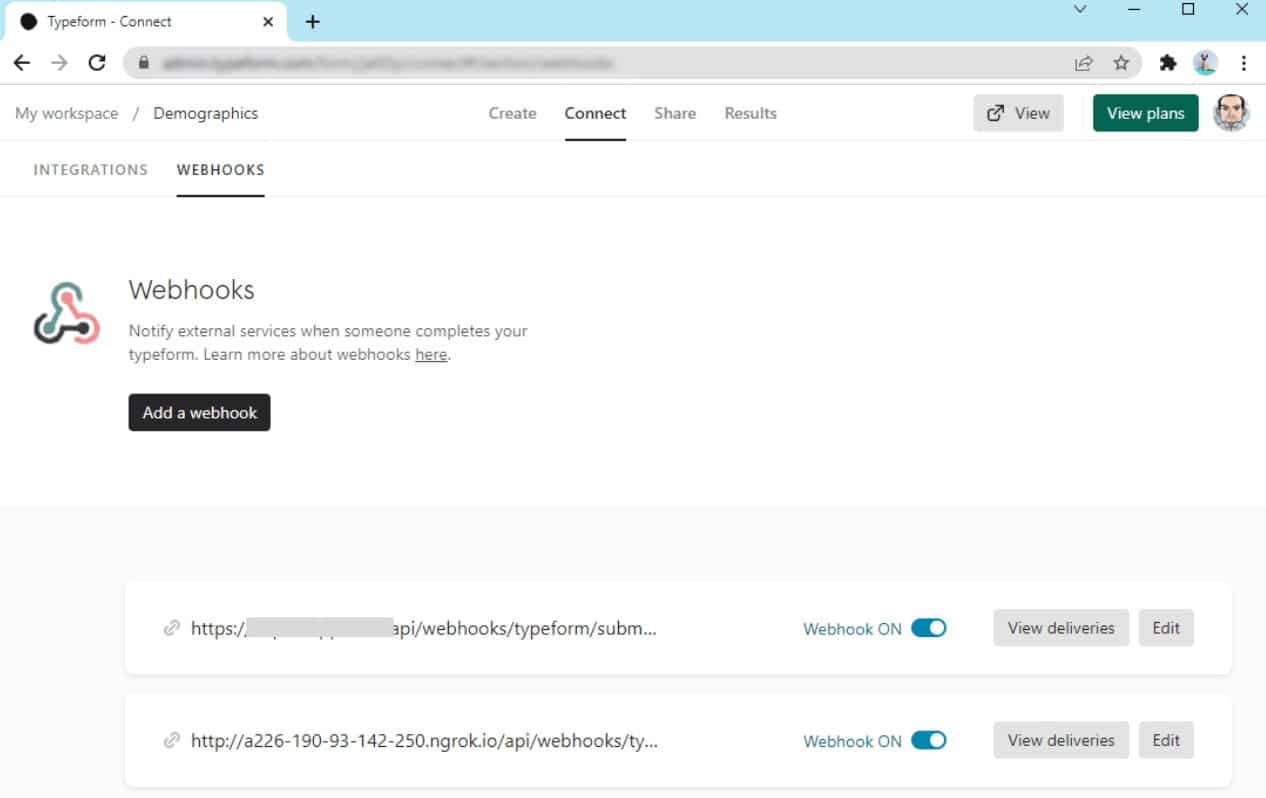Image resolution: width=1266 pixels, height=798 pixels.
Task: Click link icon beside ngrok.io webhook
Action: (172, 741)
